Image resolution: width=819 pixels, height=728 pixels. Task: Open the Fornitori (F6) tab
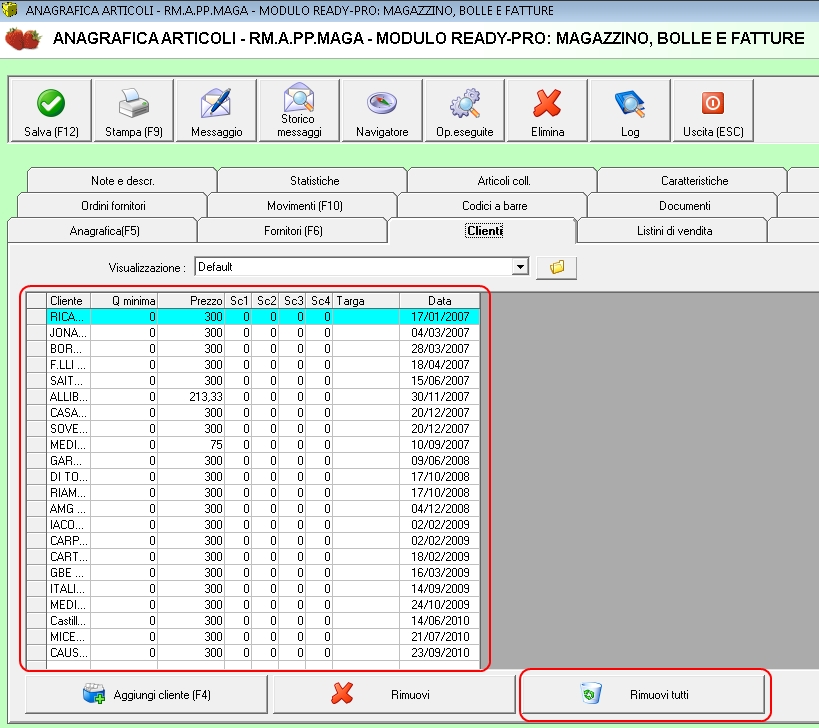293,231
